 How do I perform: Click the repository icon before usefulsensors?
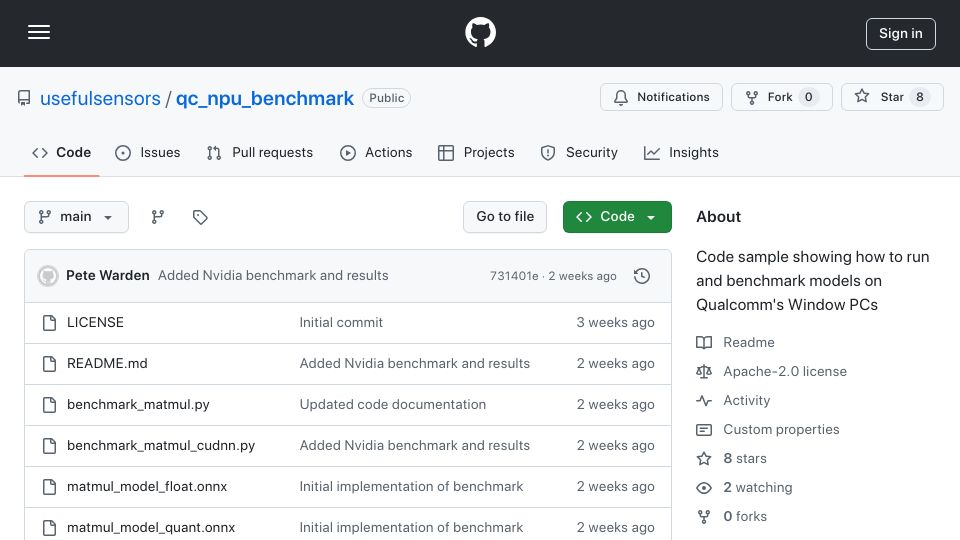point(24,98)
